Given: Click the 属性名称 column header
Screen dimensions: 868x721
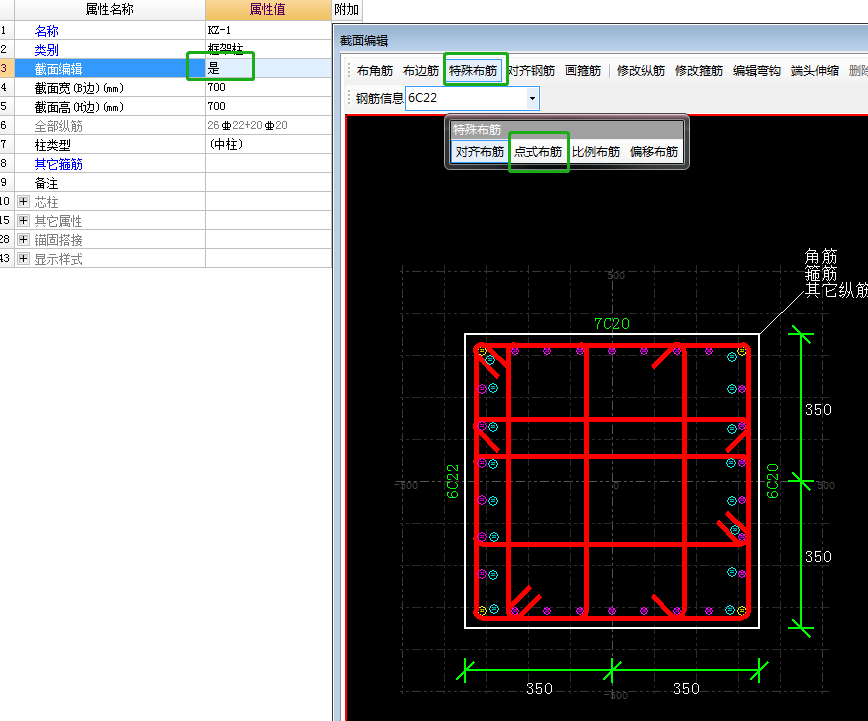Looking at the screenshot, I should pos(110,9).
